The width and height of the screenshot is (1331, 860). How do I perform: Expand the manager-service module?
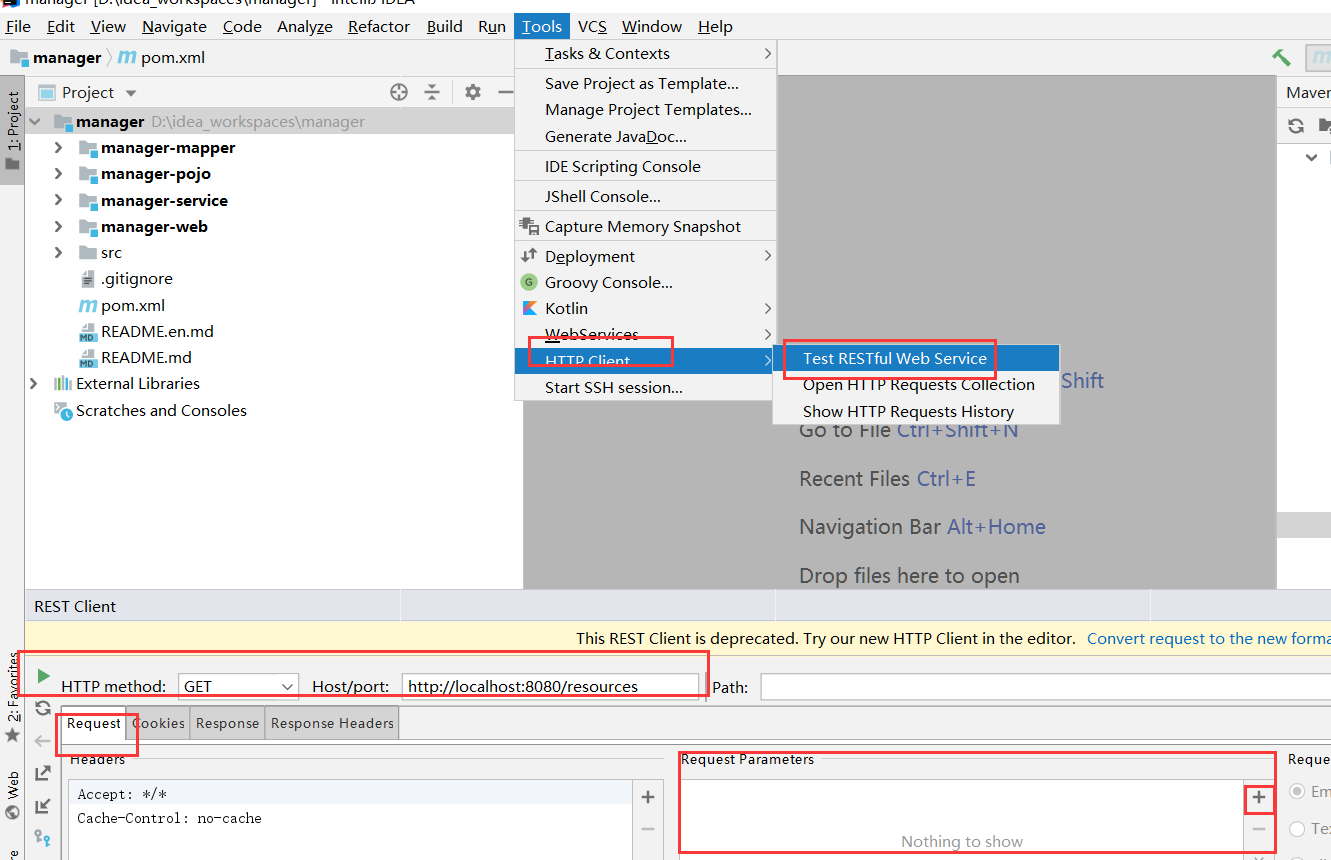pos(58,201)
